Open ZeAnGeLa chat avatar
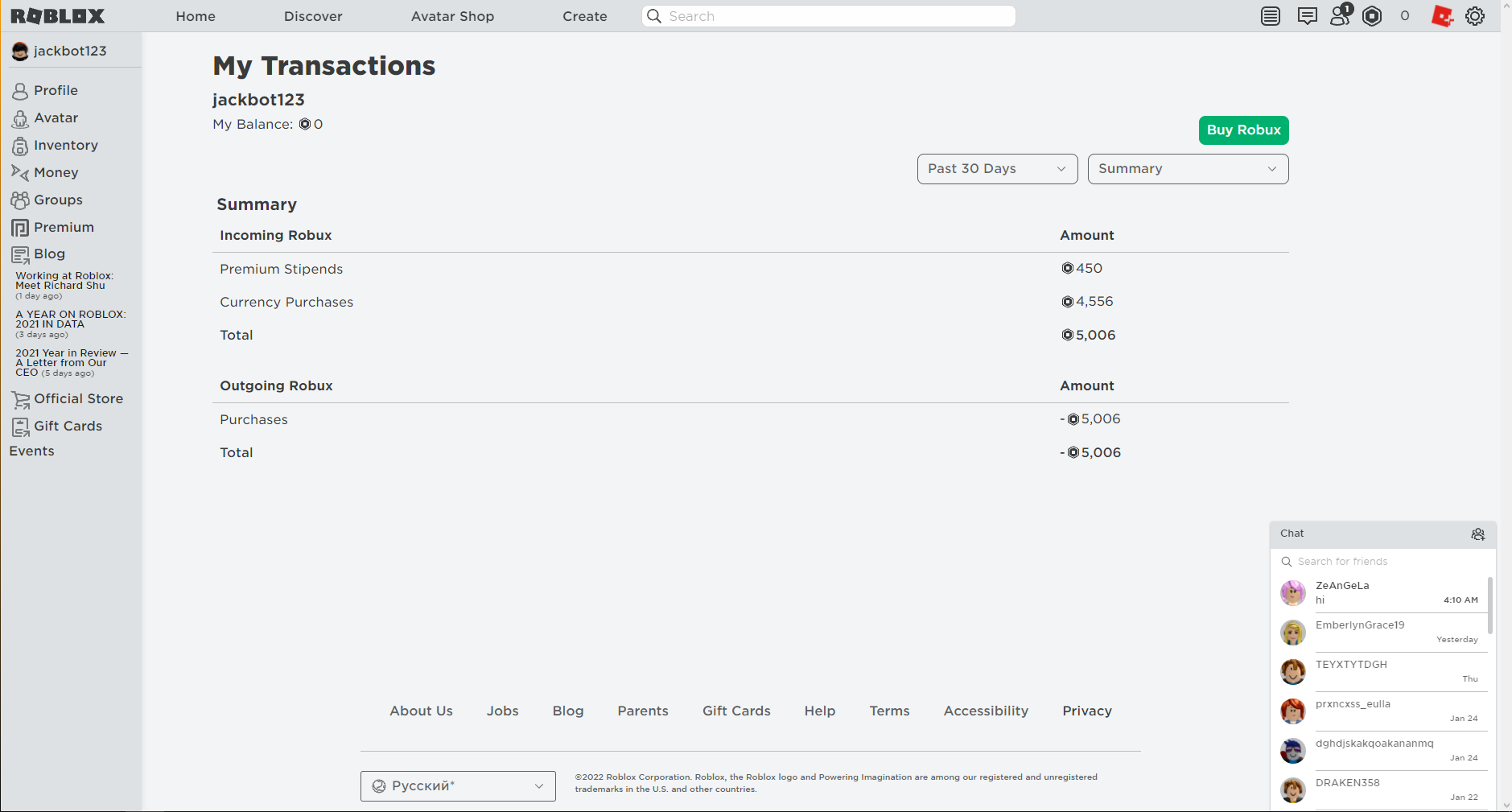Image resolution: width=1512 pixels, height=812 pixels. tap(1293, 593)
